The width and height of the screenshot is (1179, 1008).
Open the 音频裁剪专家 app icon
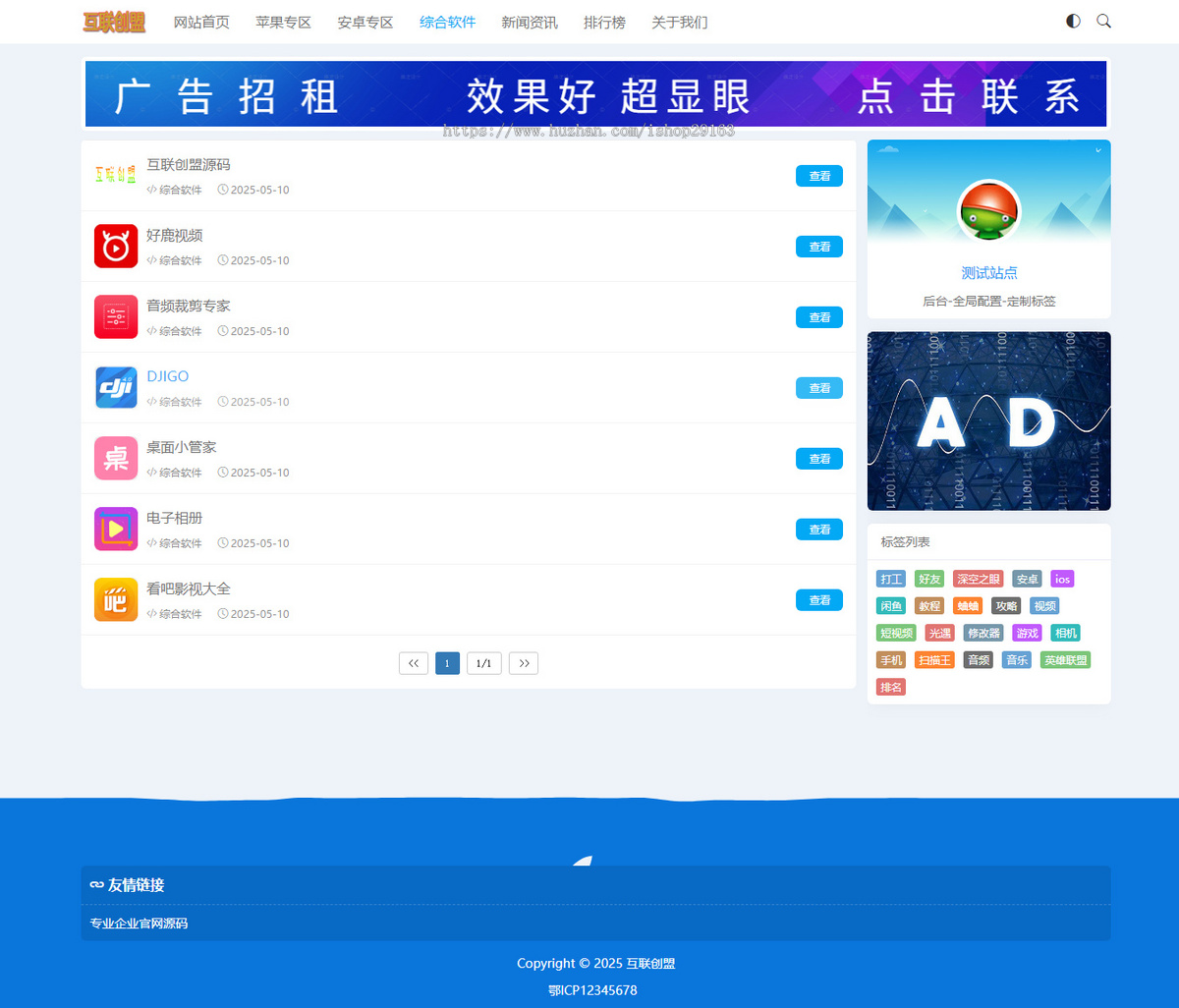point(116,316)
